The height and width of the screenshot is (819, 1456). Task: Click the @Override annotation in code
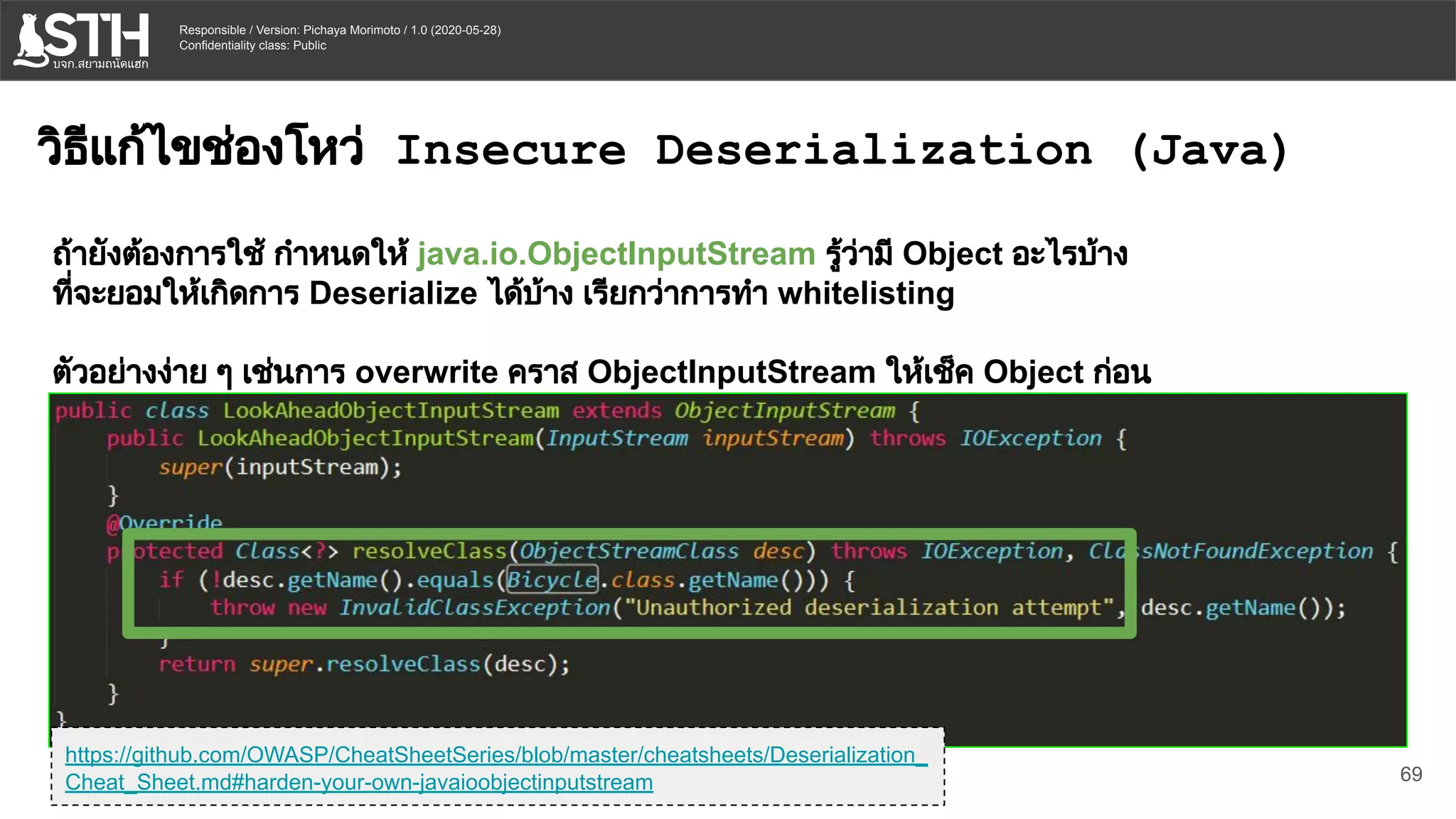coord(164,523)
